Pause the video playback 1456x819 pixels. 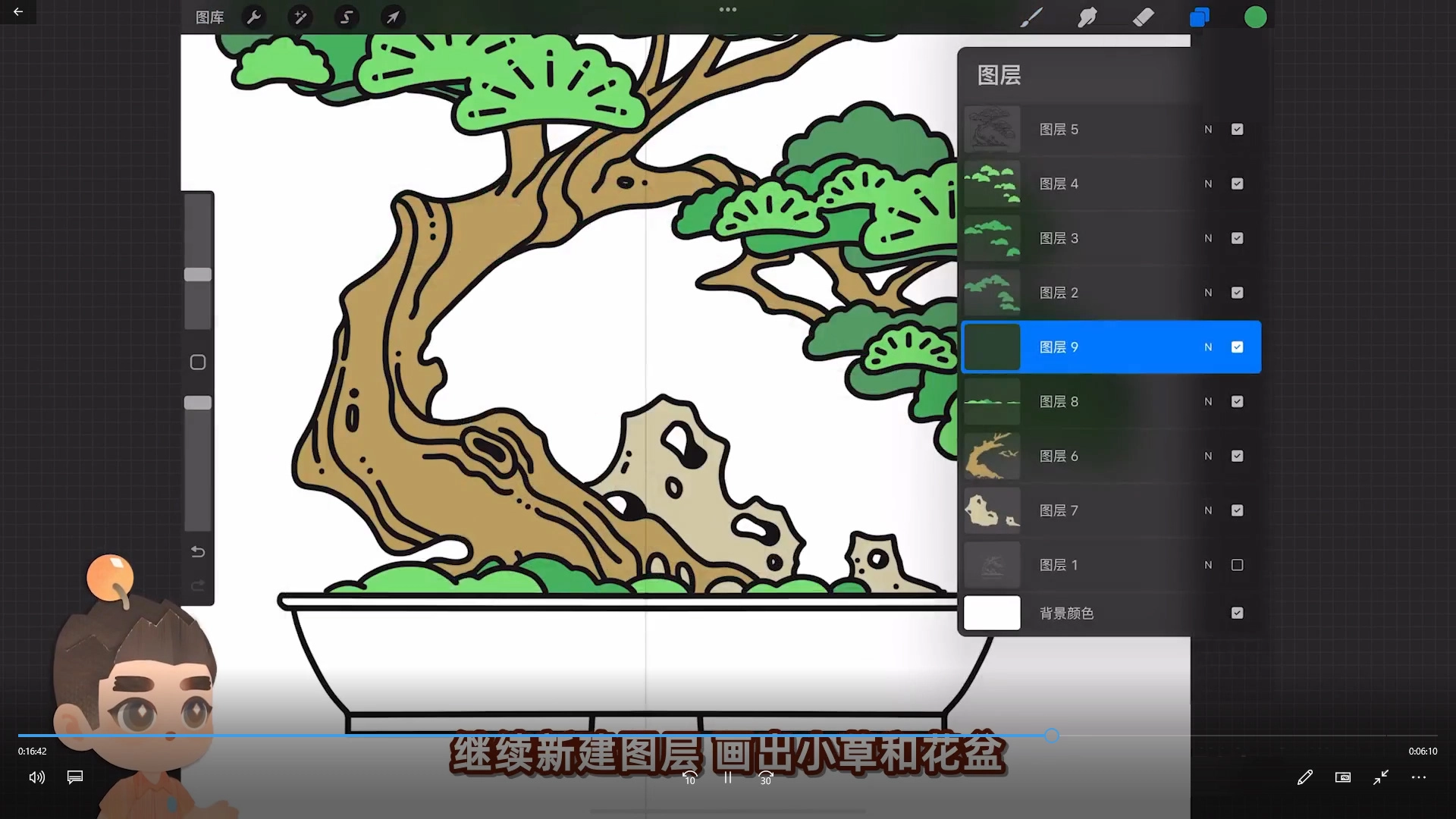727,777
